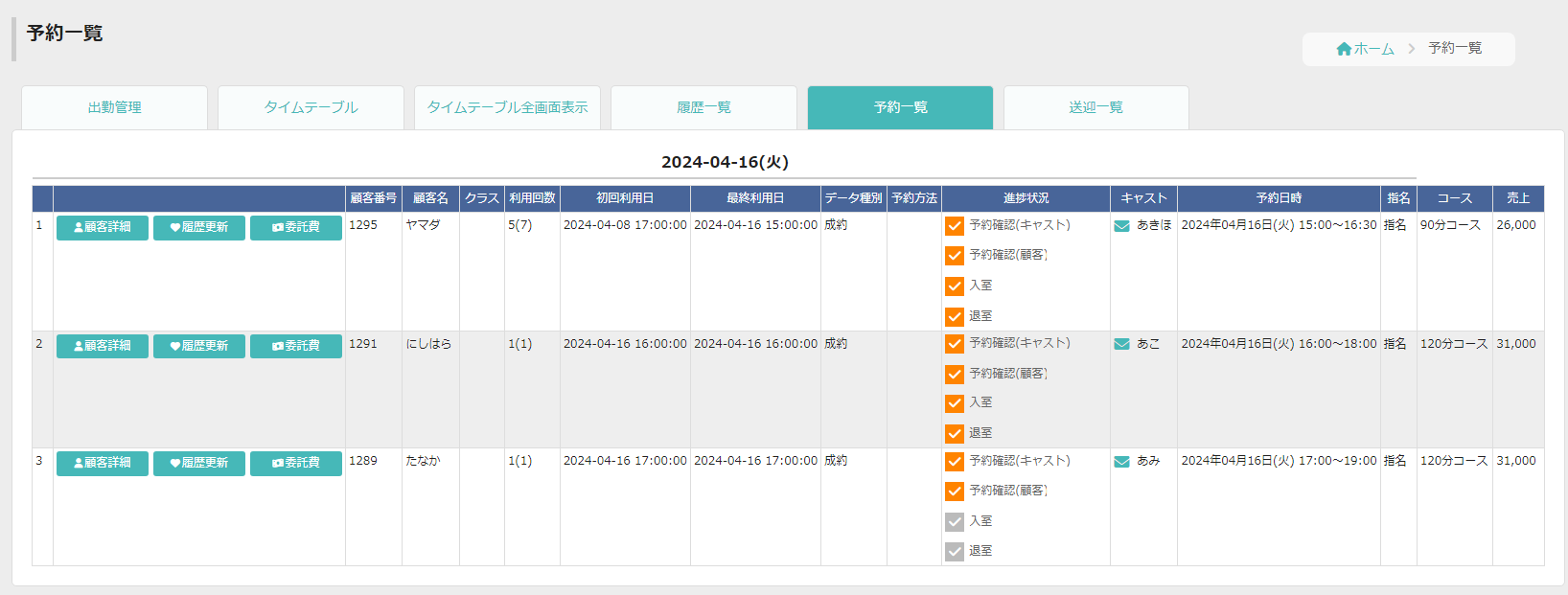The height and width of the screenshot is (595, 1568).
Task: Uncheck 退室 checkbox in first row
Action: click(x=955, y=317)
